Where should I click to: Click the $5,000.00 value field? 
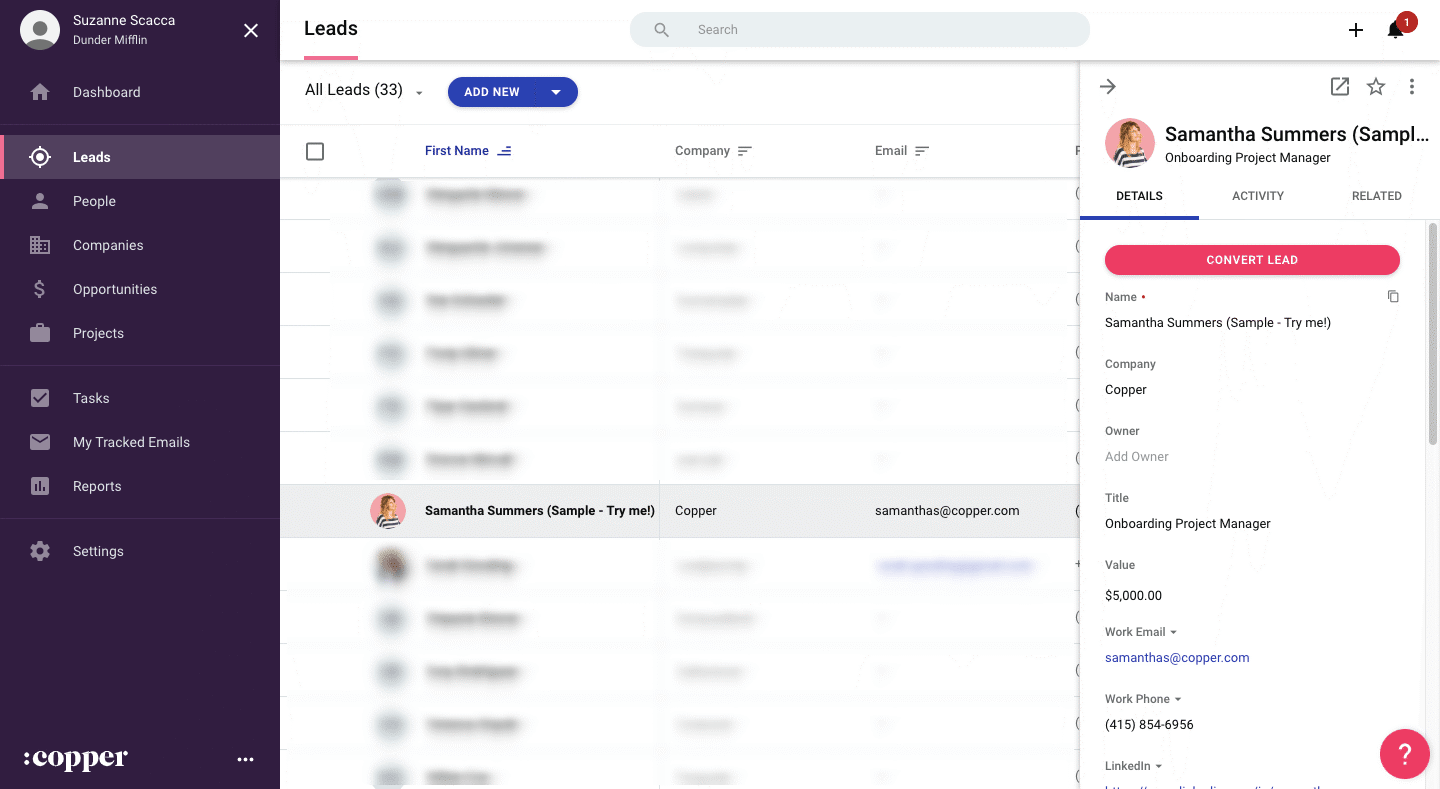[1133, 596]
